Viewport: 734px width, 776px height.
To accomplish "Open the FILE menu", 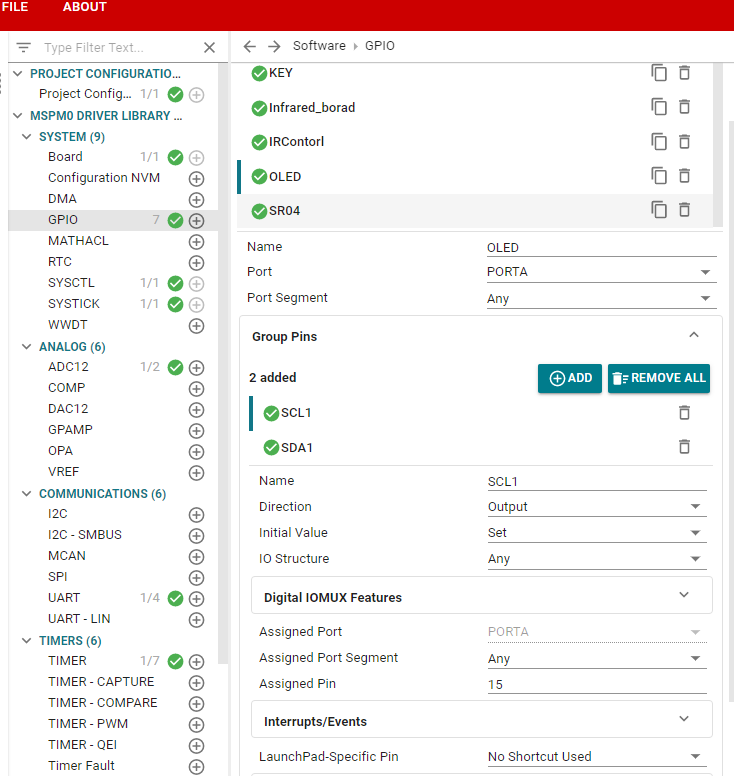I will [15, 7].
